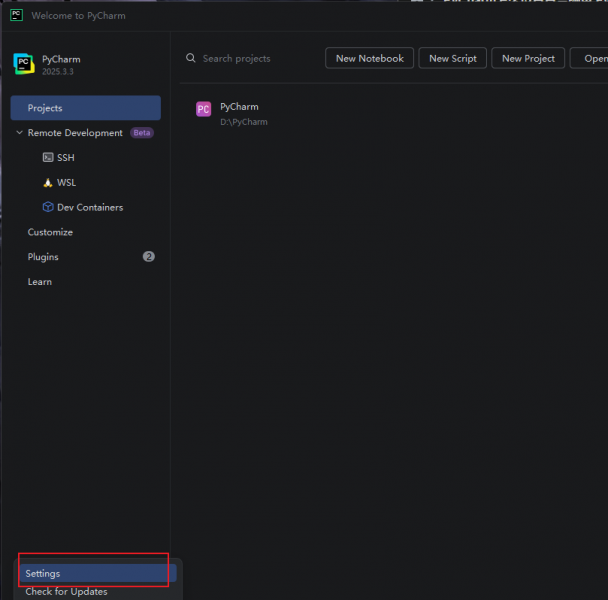The width and height of the screenshot is (608, 600).
Task: Click the WSL penguin icon
Action: pyautogui.click(x=48, y=182)
